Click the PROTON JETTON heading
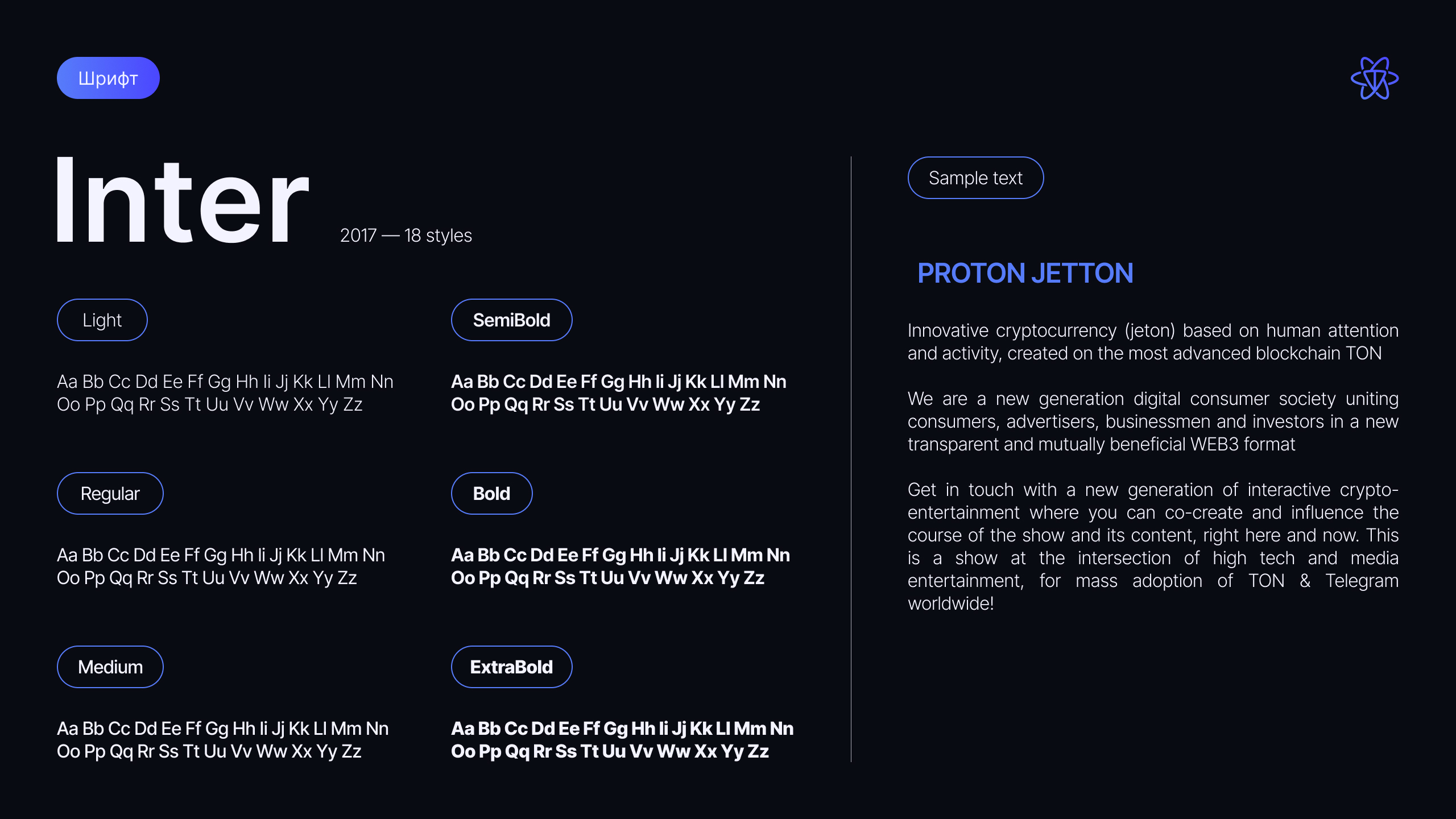This screenshot has width=1456, height=819. pos(1025,274)
